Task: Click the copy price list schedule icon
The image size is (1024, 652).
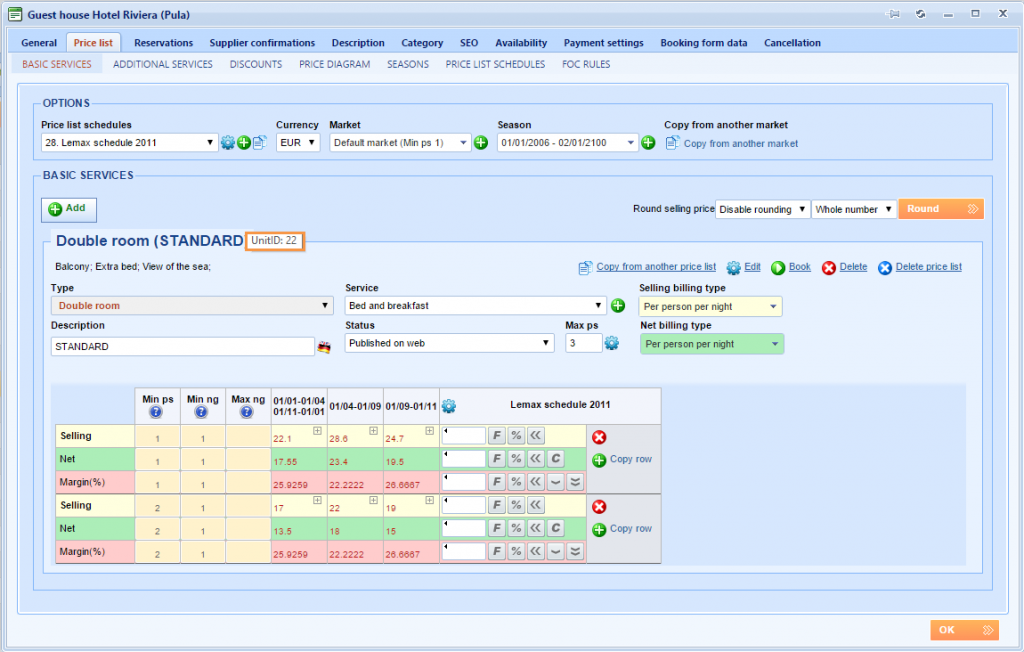Action: [x=257, y=142]
